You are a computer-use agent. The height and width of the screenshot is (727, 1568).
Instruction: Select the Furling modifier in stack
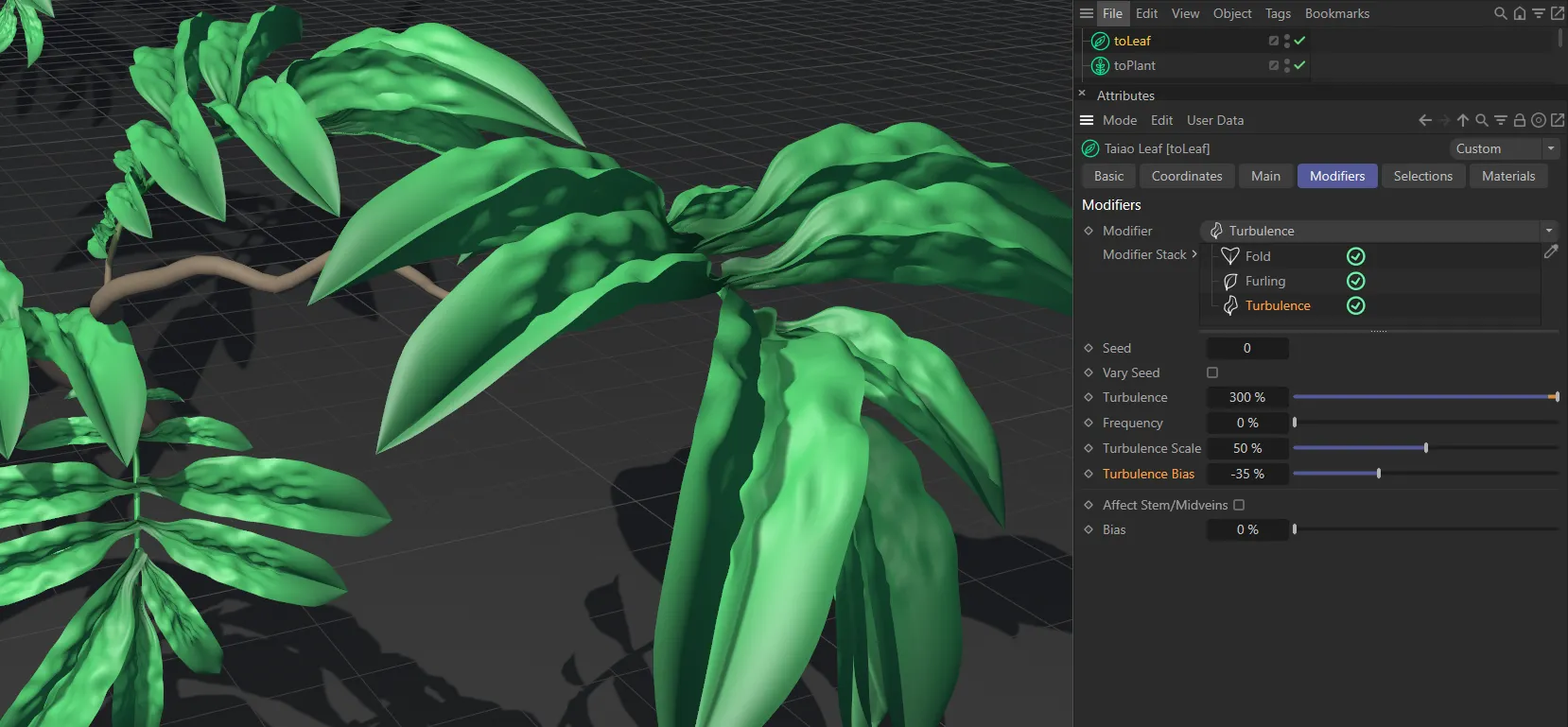click(1265, 281)
